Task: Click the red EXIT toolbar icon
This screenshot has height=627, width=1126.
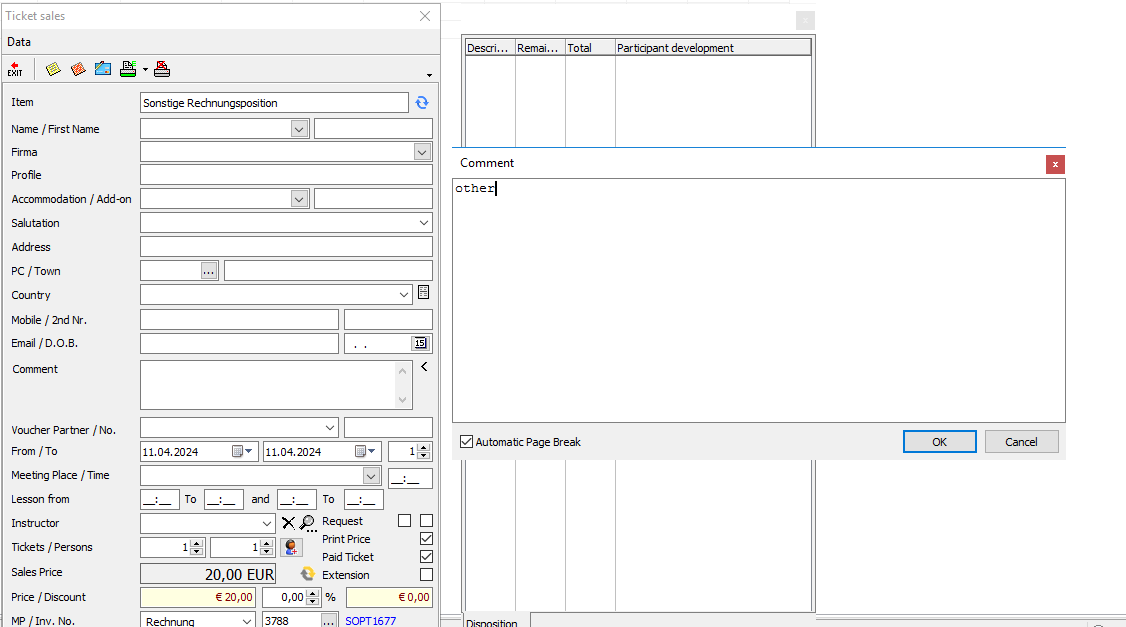Action: click(15, 69)
